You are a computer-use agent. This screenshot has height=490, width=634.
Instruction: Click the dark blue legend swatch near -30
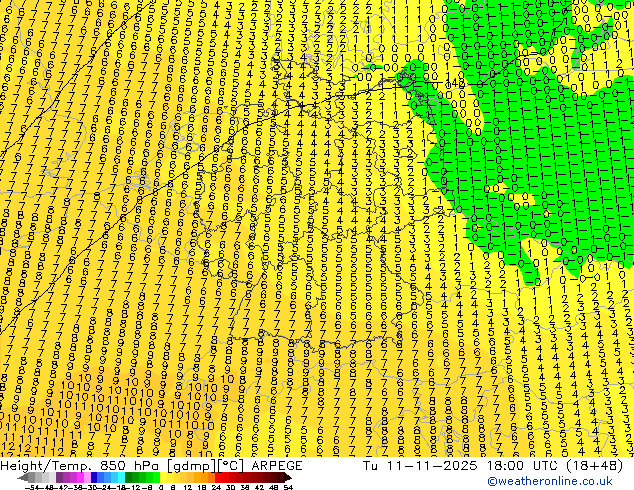(x=94, y=477)
